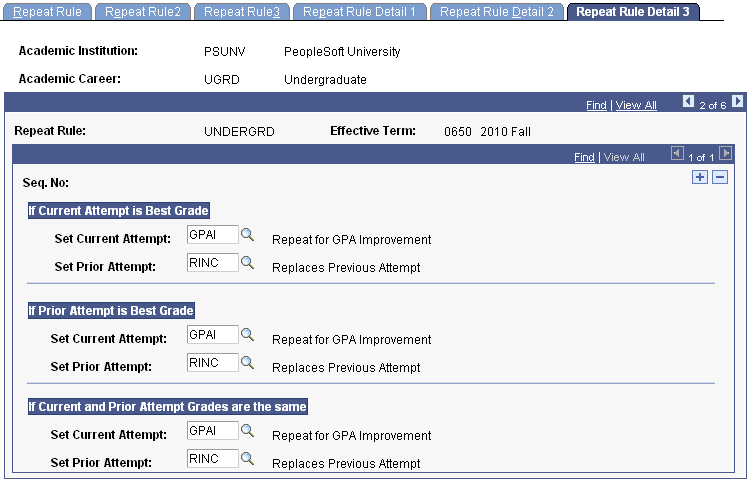Click View All link in outer header bar
This screenshot has height=483, width=751.
(x=636, y=105)
